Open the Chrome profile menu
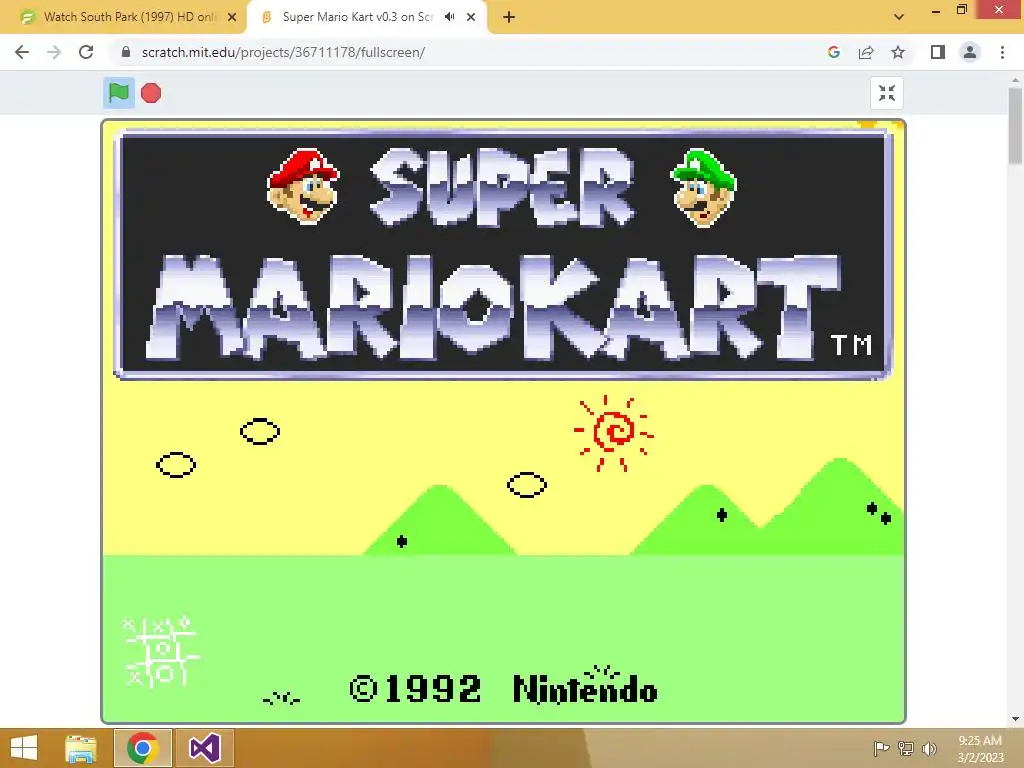This screenshot has width=1024, height=768. click(x=970, y=52)
